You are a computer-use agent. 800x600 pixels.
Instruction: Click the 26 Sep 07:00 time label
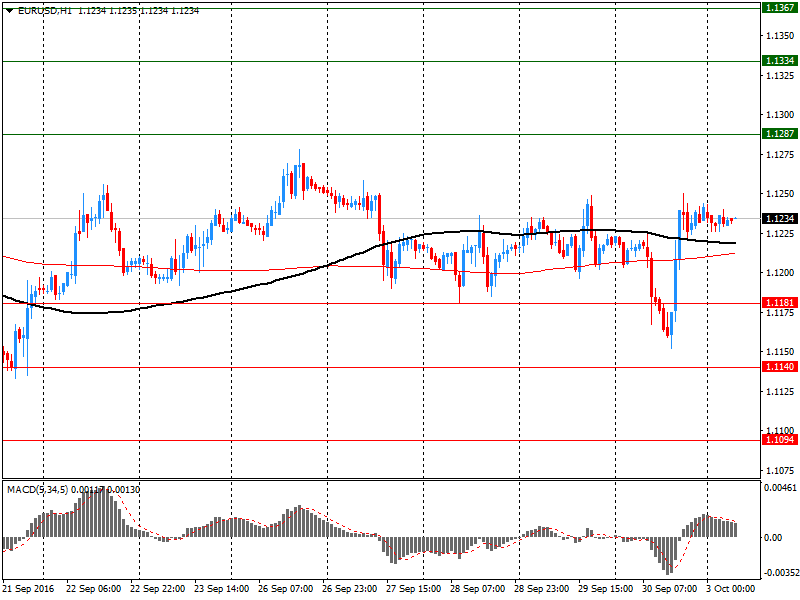[286, 589]
